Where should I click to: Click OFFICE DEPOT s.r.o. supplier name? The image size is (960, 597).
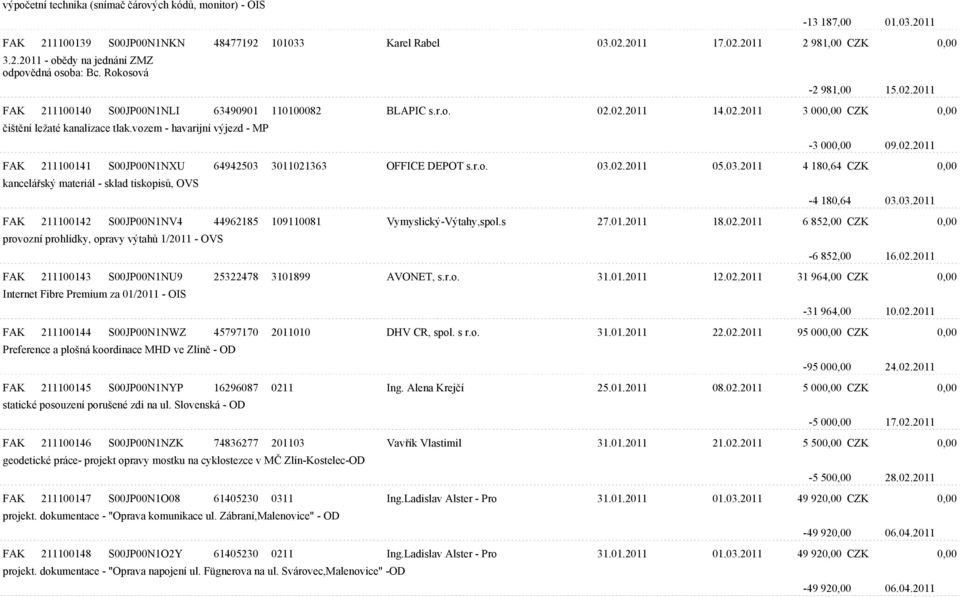tap(437, 166)
